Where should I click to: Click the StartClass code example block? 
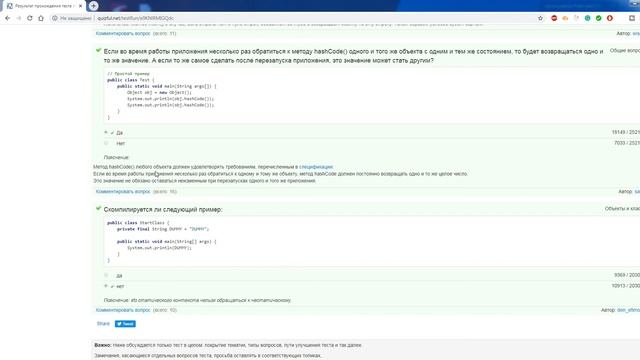[x=371, y=242]
